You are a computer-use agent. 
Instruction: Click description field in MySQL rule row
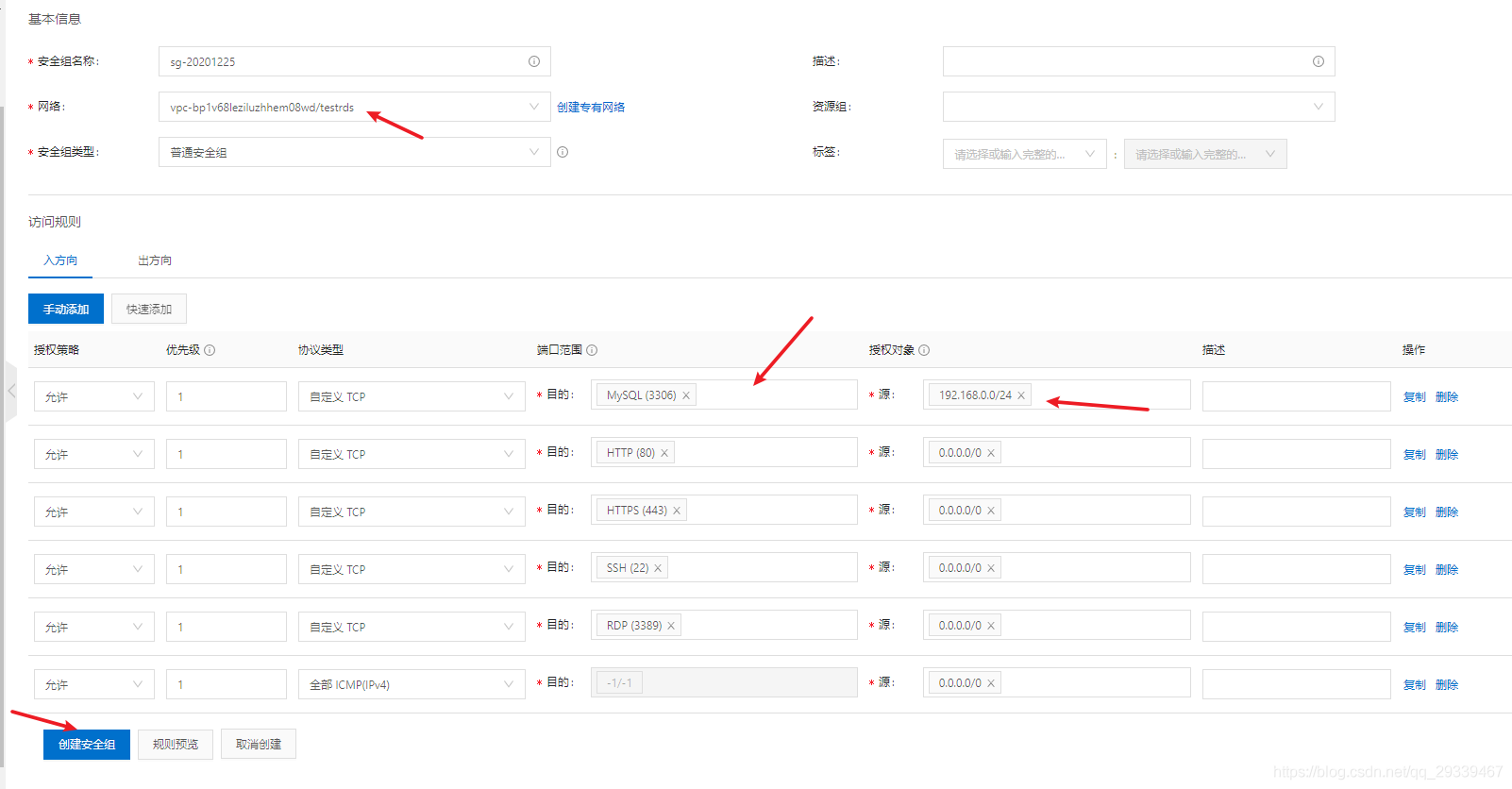[x=1297, y=396]
